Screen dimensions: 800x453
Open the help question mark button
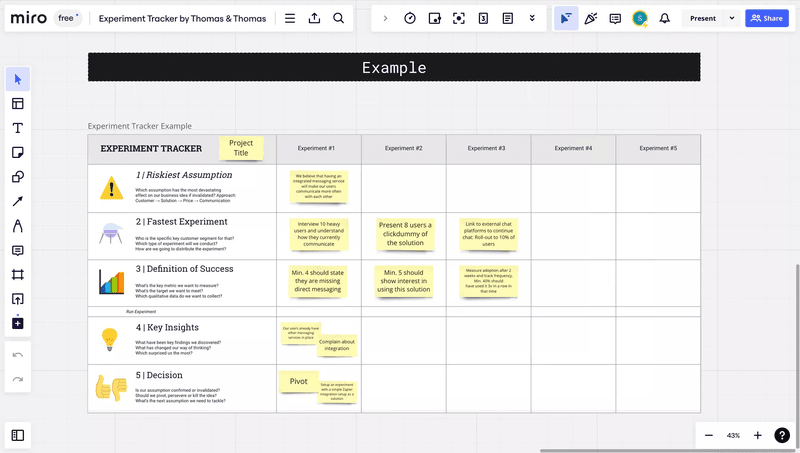782,435
